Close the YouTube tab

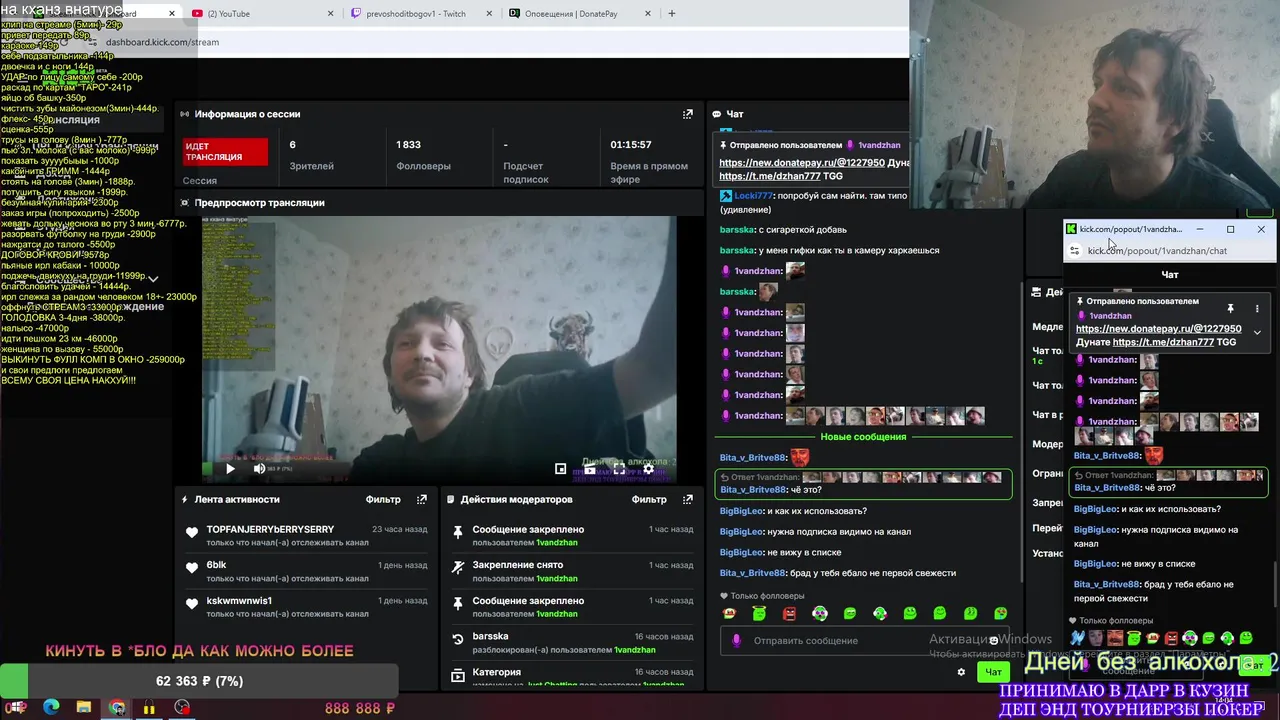tap(331, 13)
